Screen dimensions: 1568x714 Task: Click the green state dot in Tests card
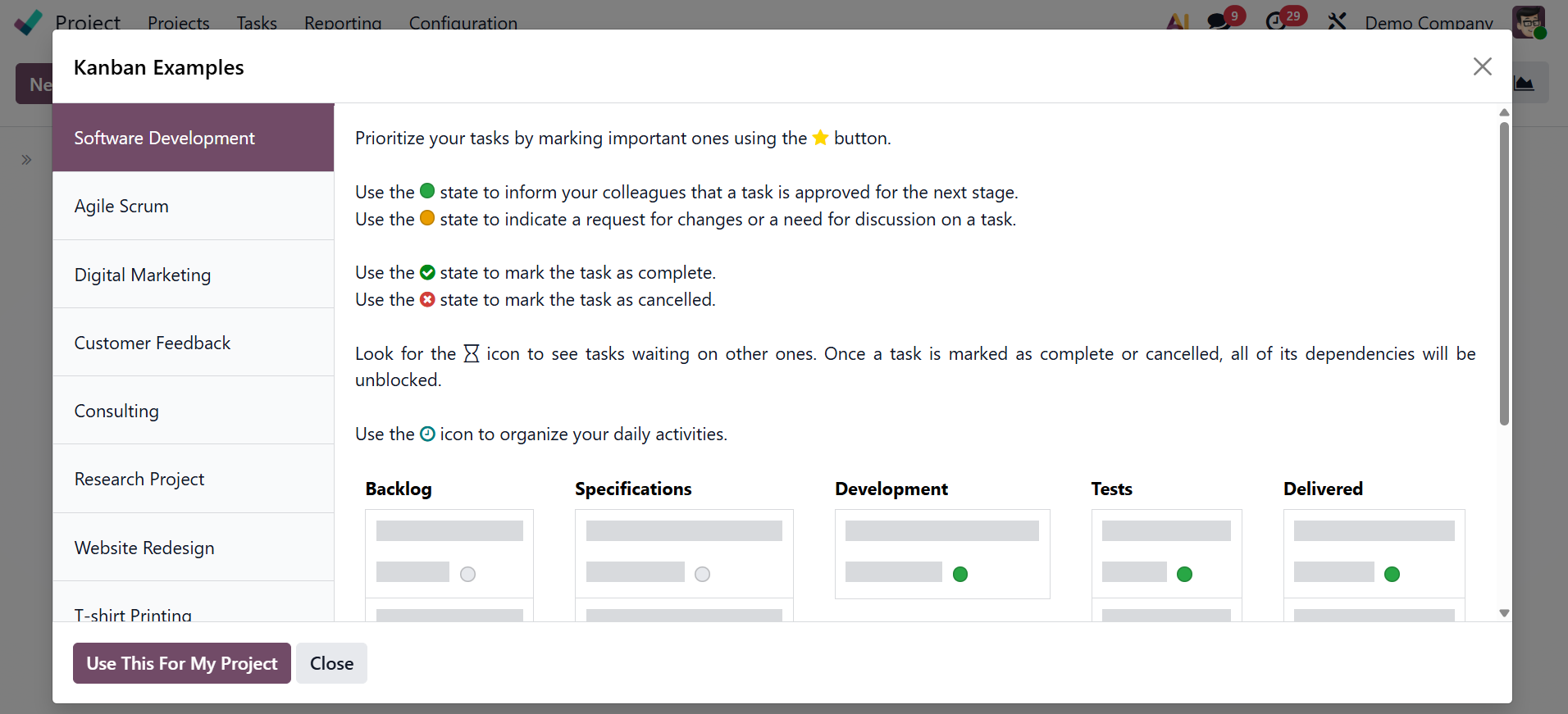1184,574
